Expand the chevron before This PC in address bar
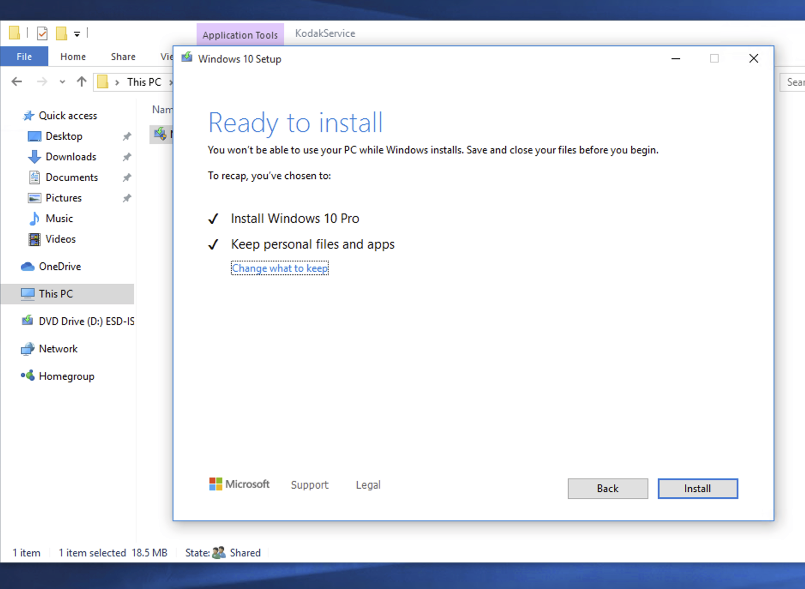This screenshot has width=805, height=589. point(117,82)
